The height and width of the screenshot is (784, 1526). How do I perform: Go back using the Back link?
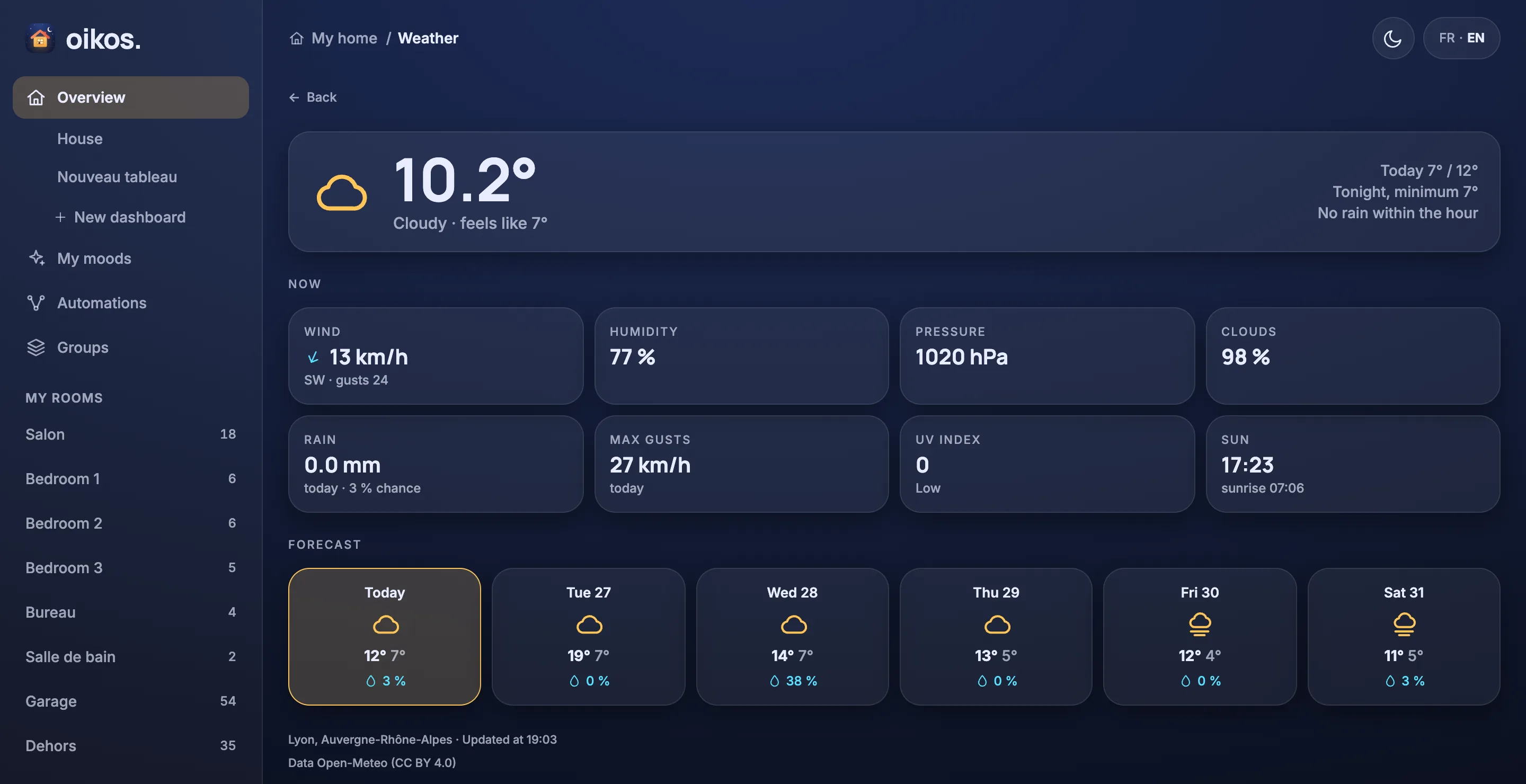tap(312, 97)
